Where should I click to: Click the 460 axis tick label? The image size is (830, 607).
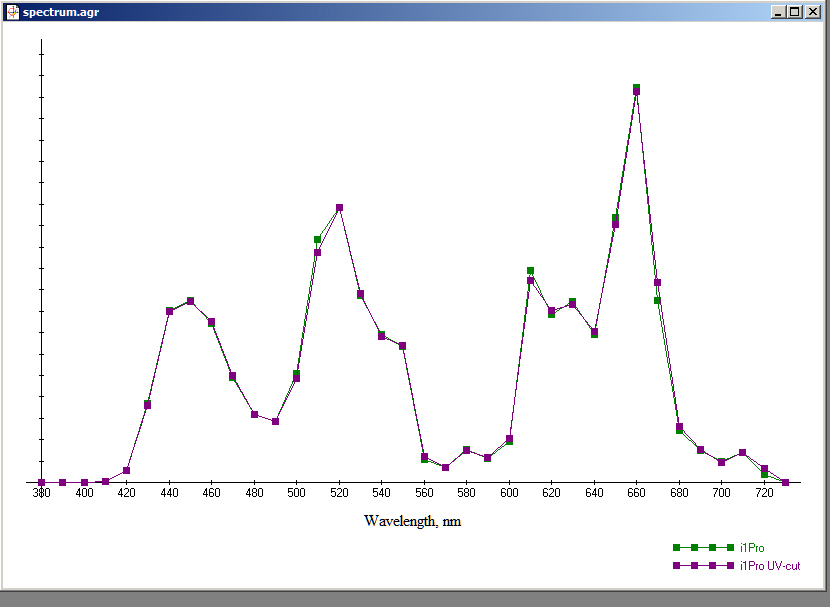[x=211, y=493]
